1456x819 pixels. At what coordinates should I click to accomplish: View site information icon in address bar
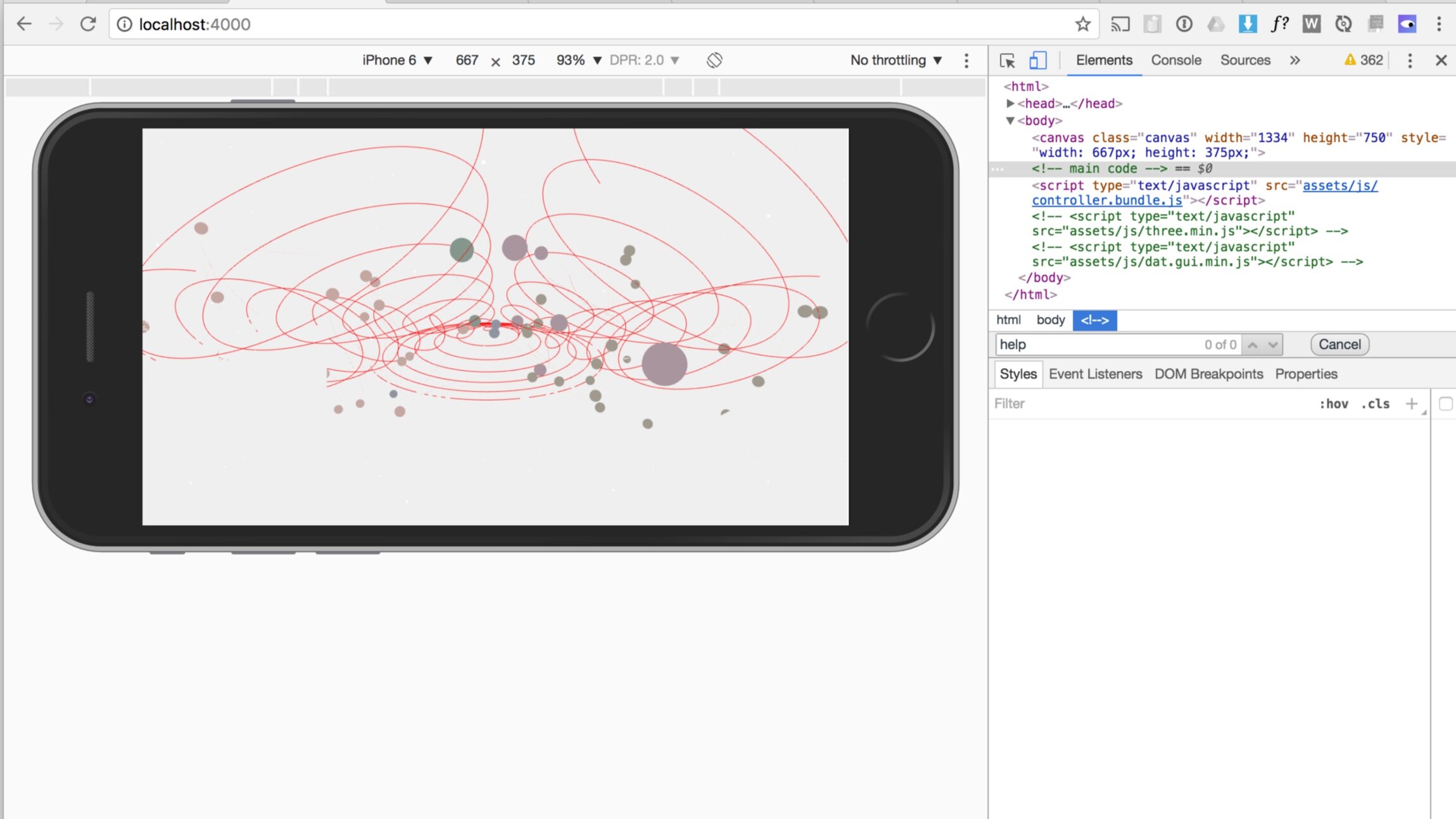124,24
